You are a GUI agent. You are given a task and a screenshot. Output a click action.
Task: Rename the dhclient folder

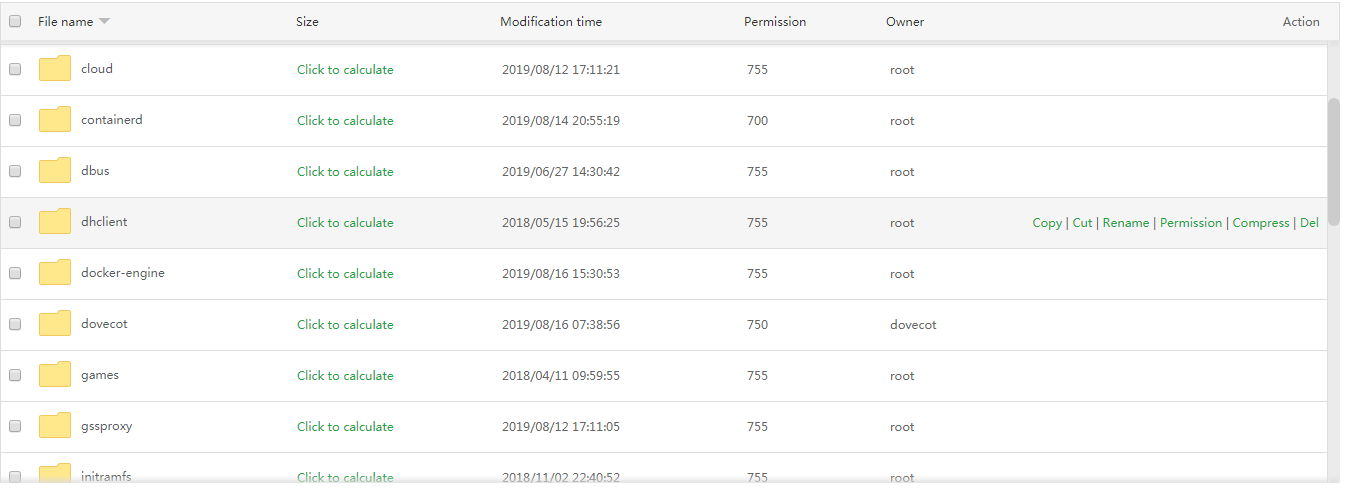pos(1125,223)
